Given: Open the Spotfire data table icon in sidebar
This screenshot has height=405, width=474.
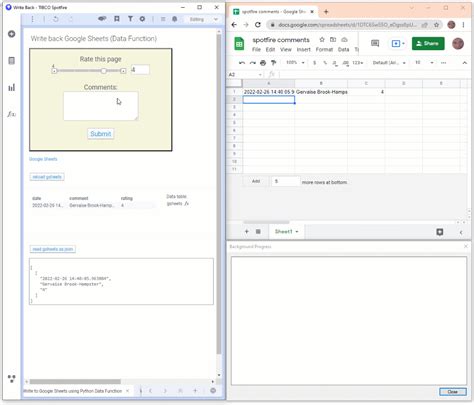Looking at the screenshot, I should pos(12,61).
